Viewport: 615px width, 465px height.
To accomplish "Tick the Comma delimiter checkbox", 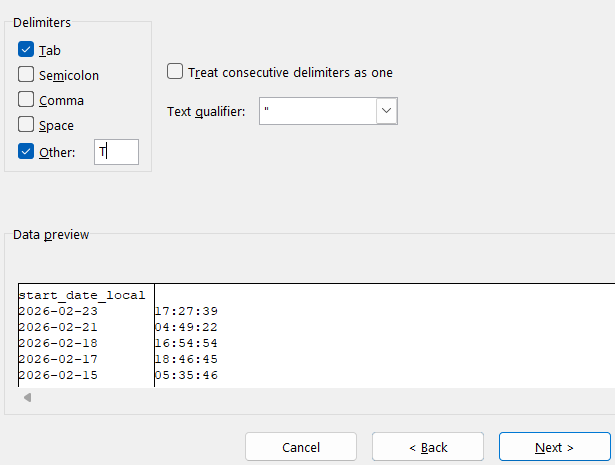I will tap(26, 100).
